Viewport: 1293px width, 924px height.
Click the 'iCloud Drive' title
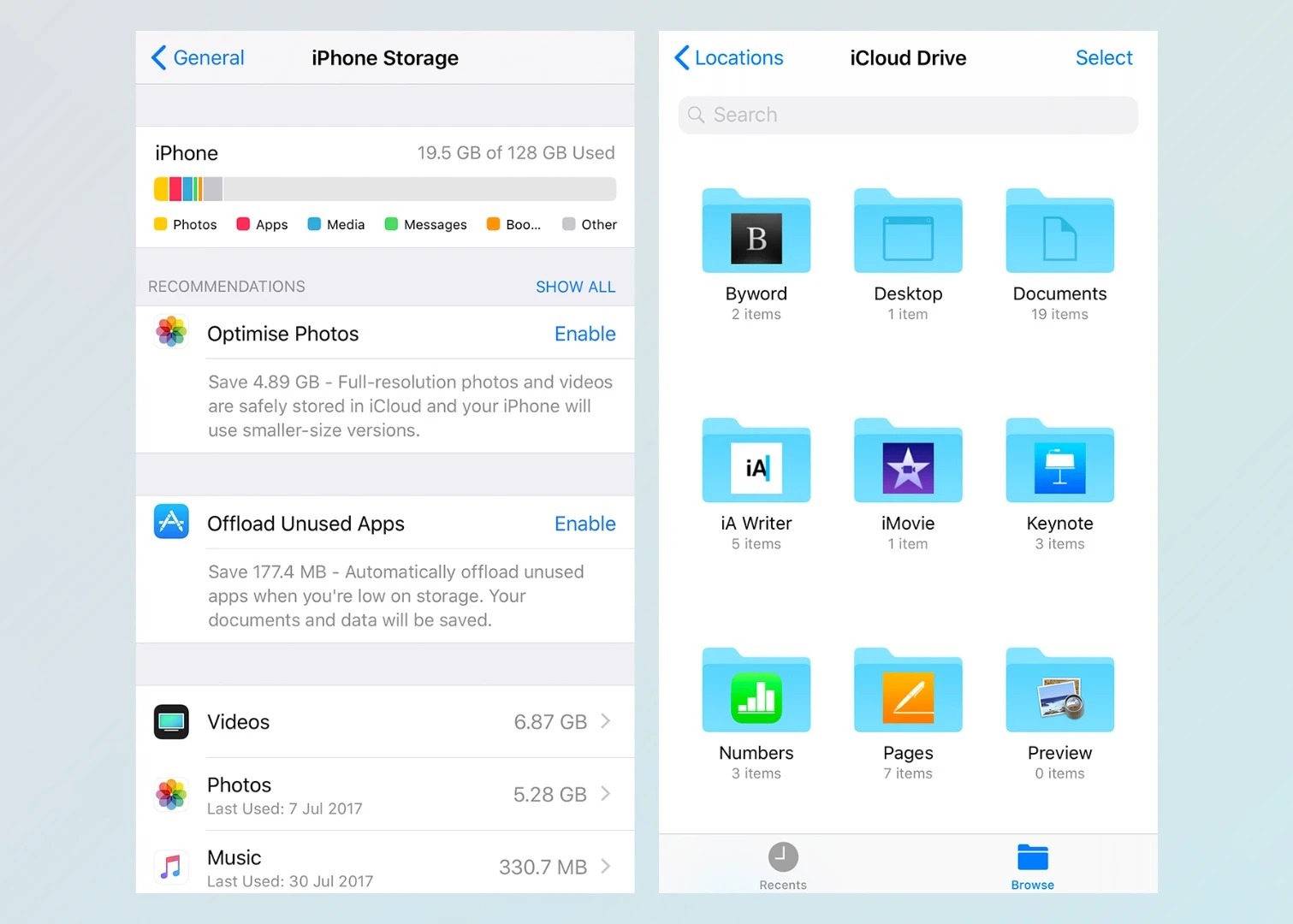pyautogui.click(x=908, y=58)
